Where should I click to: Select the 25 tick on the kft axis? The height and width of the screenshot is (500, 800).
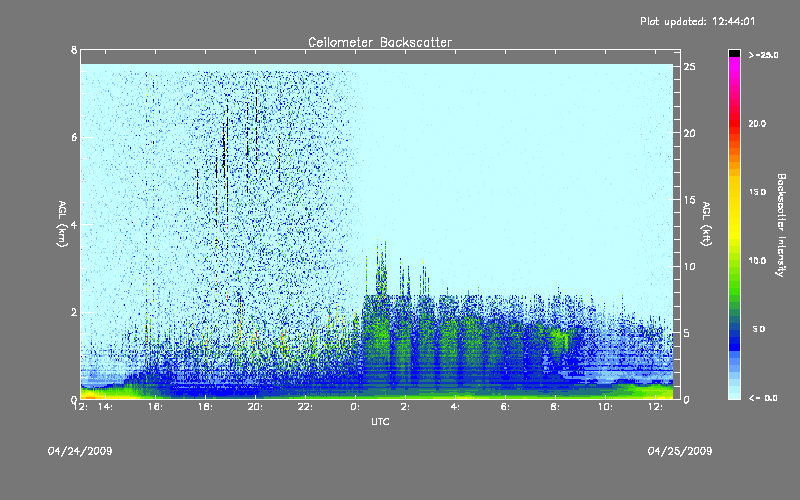click(x=690, y=67)
